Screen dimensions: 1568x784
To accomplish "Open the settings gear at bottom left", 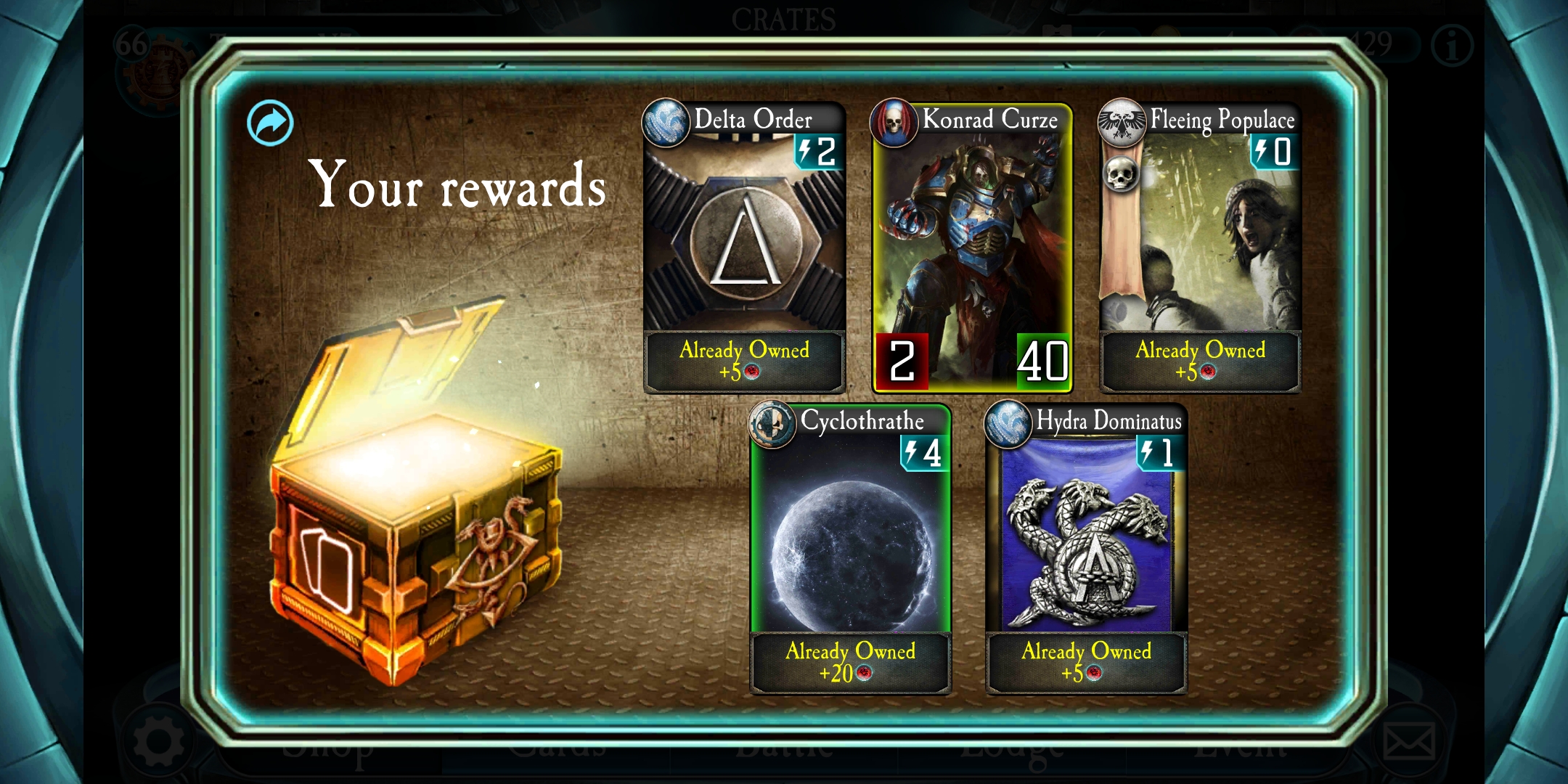I will pos(159,742).
